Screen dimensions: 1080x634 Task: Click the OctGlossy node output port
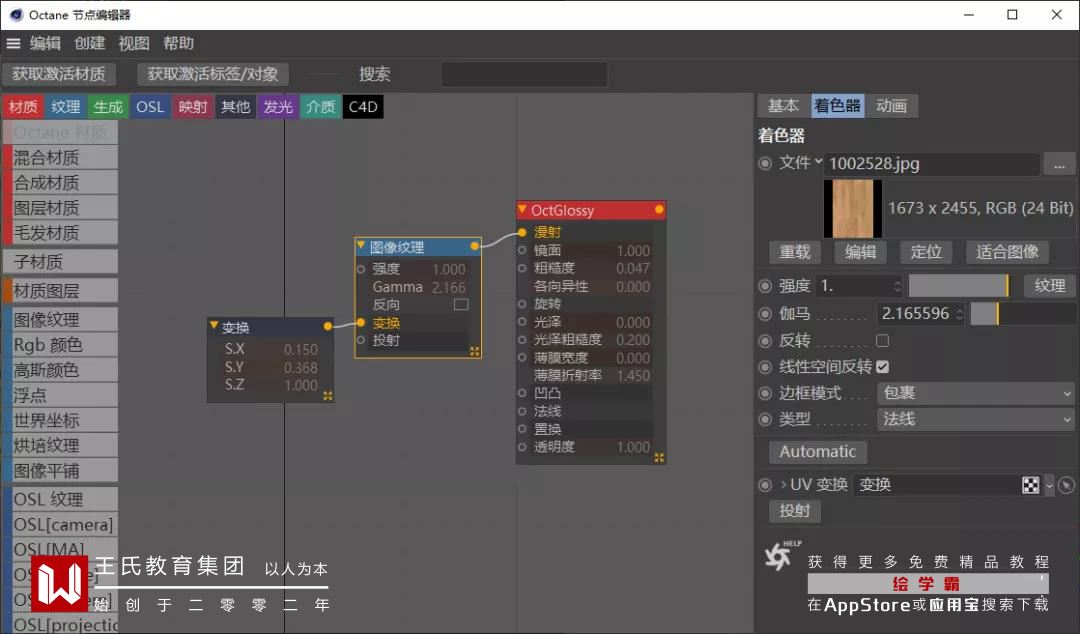(x=659, y=209)
